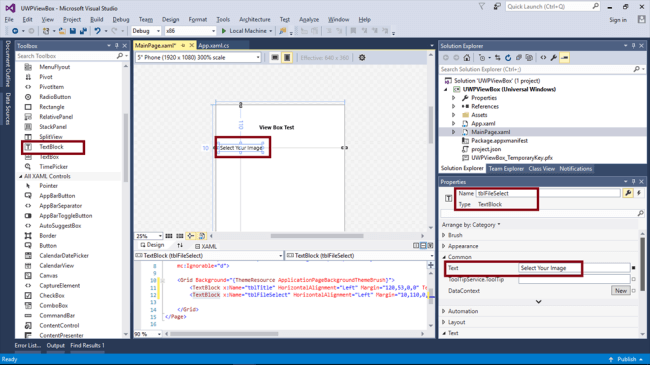Viewport: 650px width, 365px height.
Task: Click the Text property value field
Action: click(574, 268)
